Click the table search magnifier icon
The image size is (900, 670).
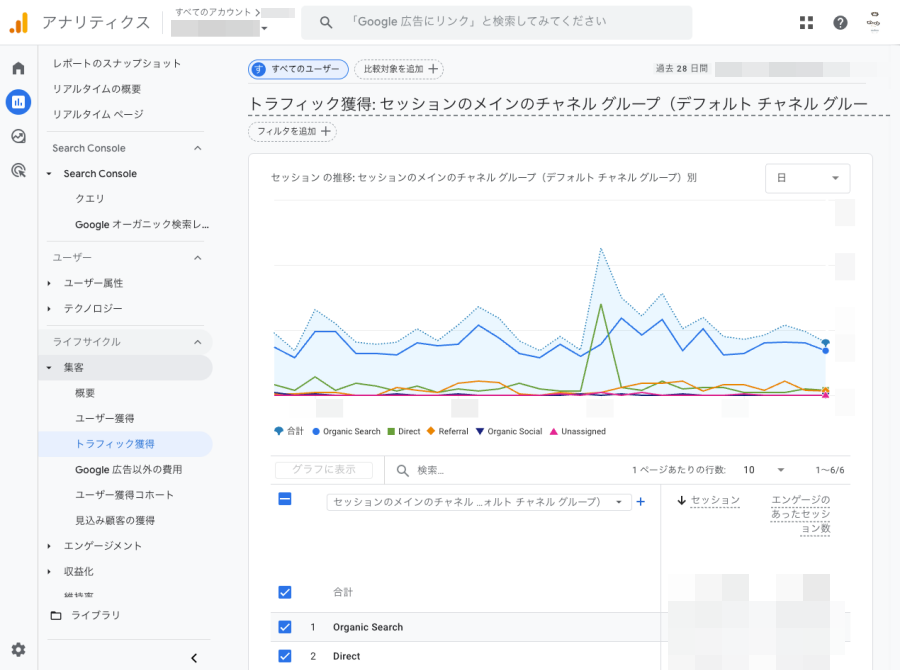(x=402, y=470)
